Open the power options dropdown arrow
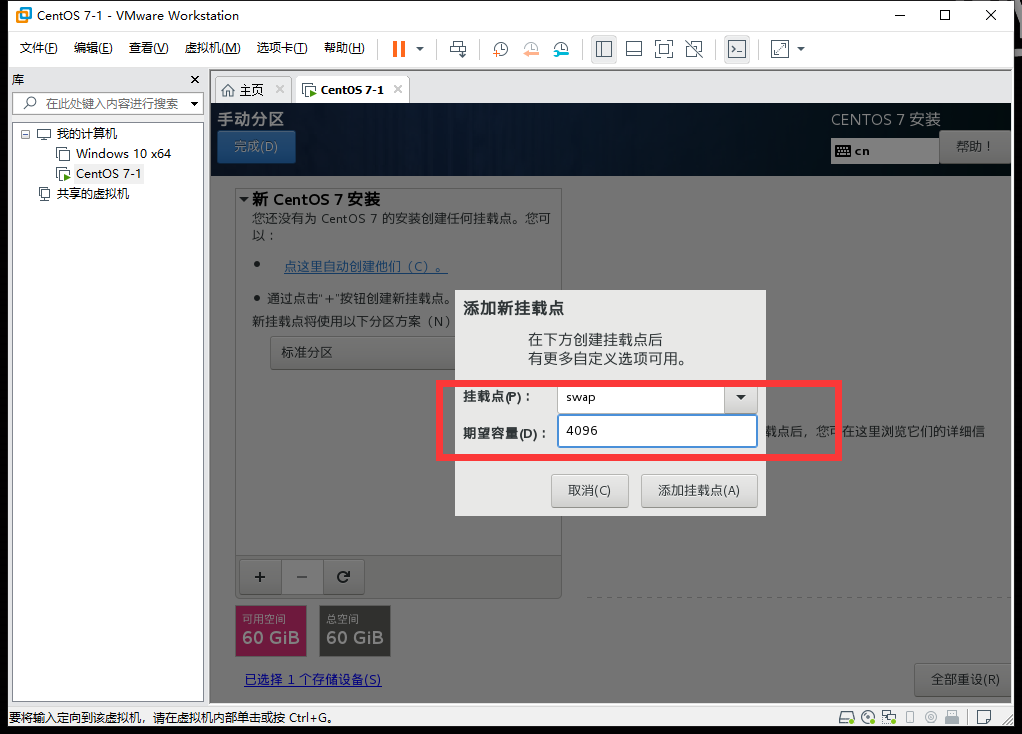1022x734 pixels. (420, 49)
